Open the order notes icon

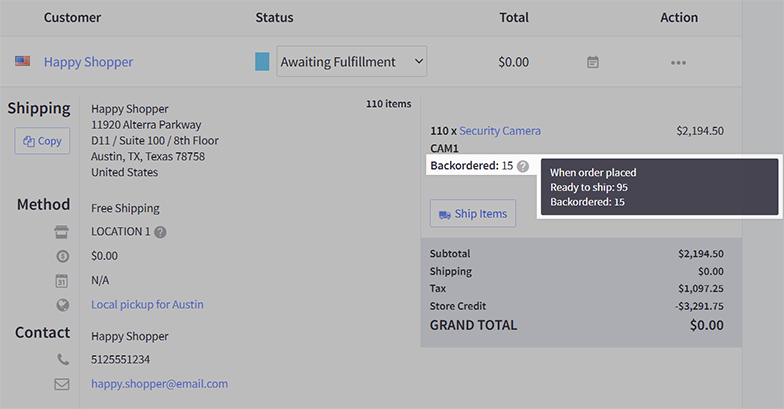pyautogui.click(x=592, y=62)
